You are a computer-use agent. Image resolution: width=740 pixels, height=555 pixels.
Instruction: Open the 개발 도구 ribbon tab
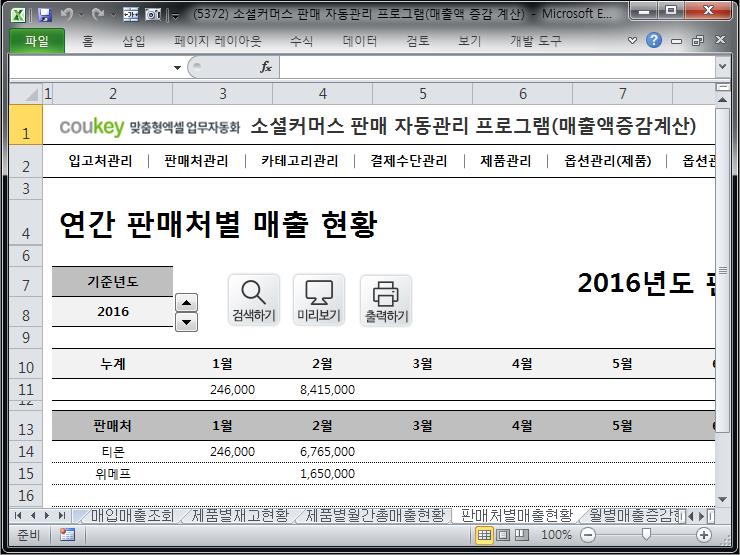tap(536, 41)
